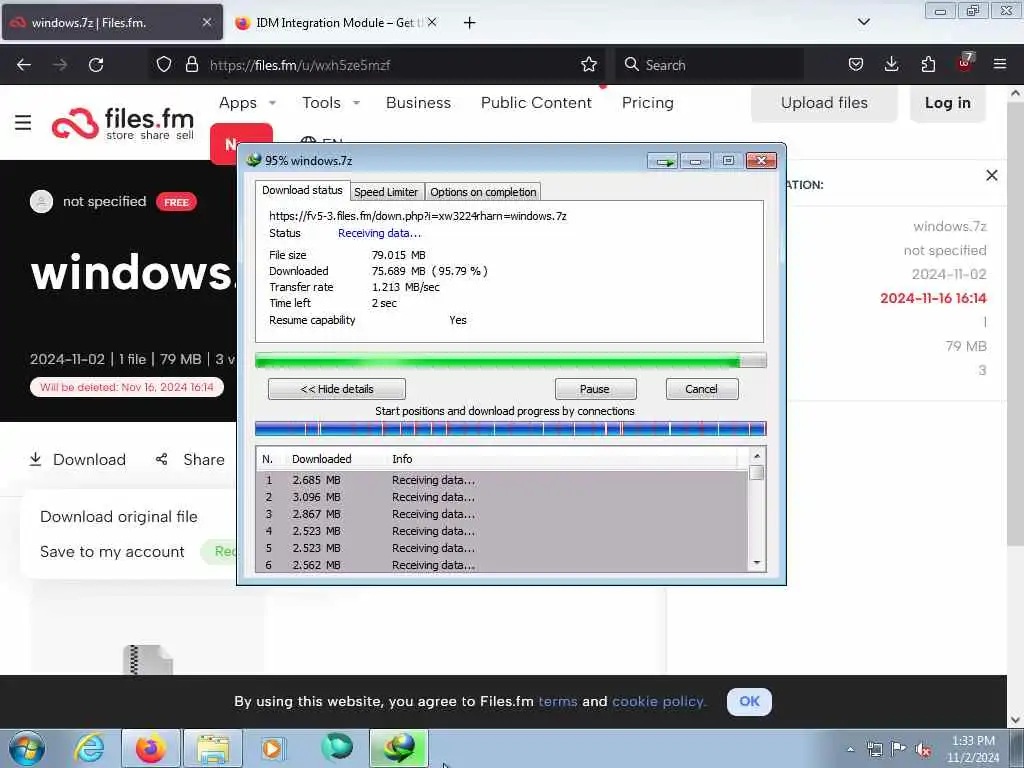Cancel the windows.7z download
1024x768 pixels.
click(701, 389)
